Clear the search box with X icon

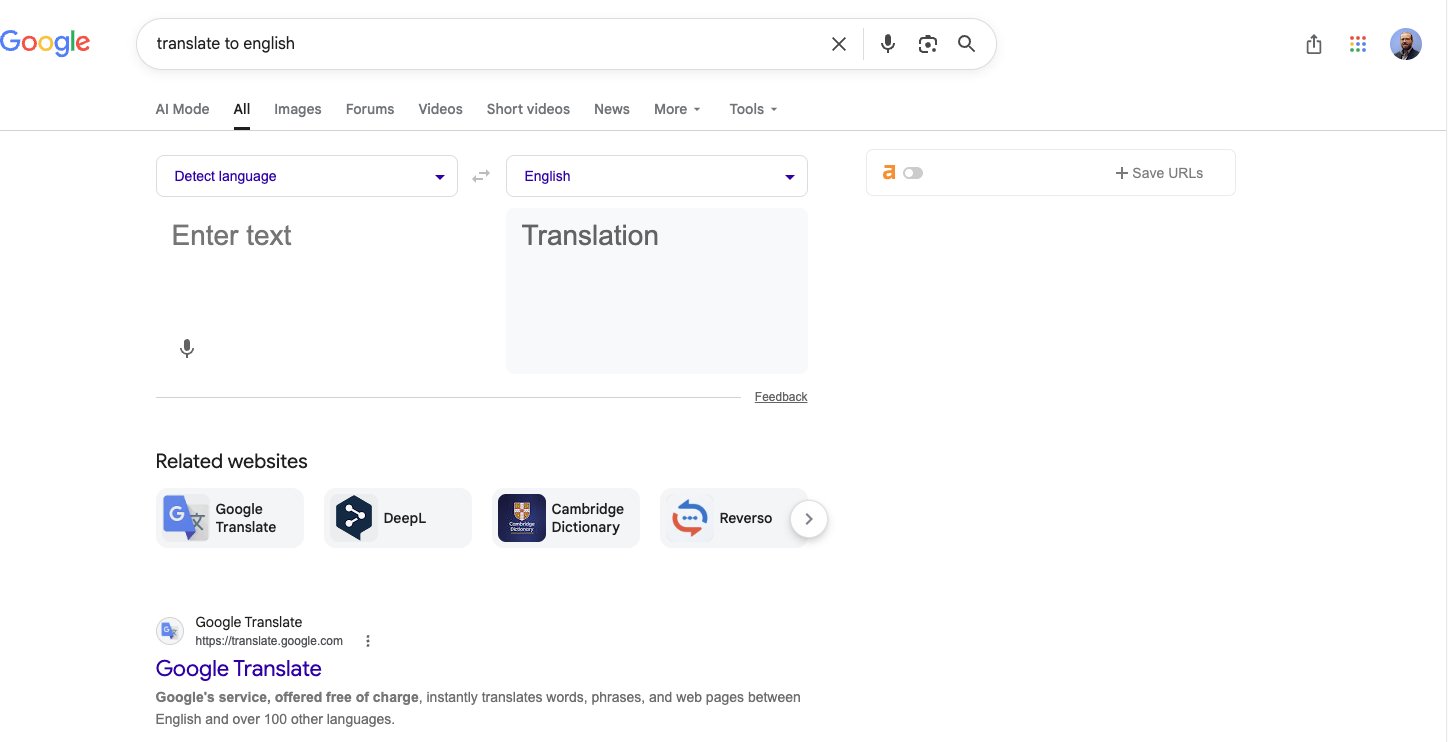point(839,44)
